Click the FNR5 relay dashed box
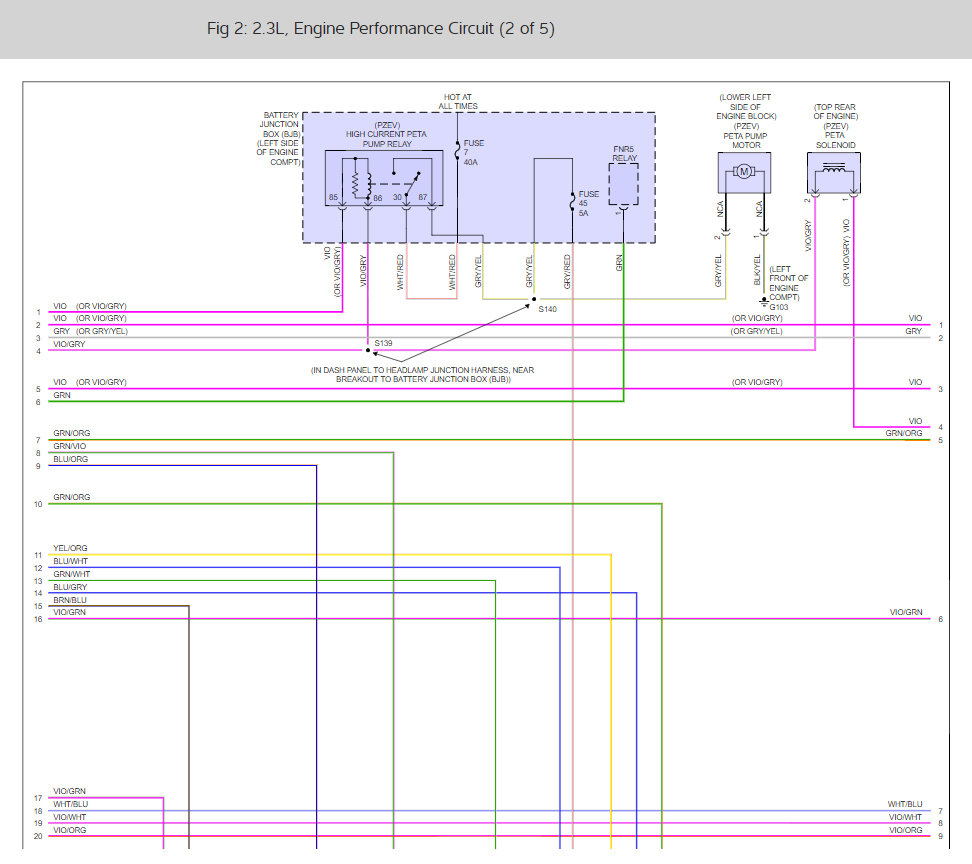This screenshot has width=972, height=864. [x=624, y=184]
